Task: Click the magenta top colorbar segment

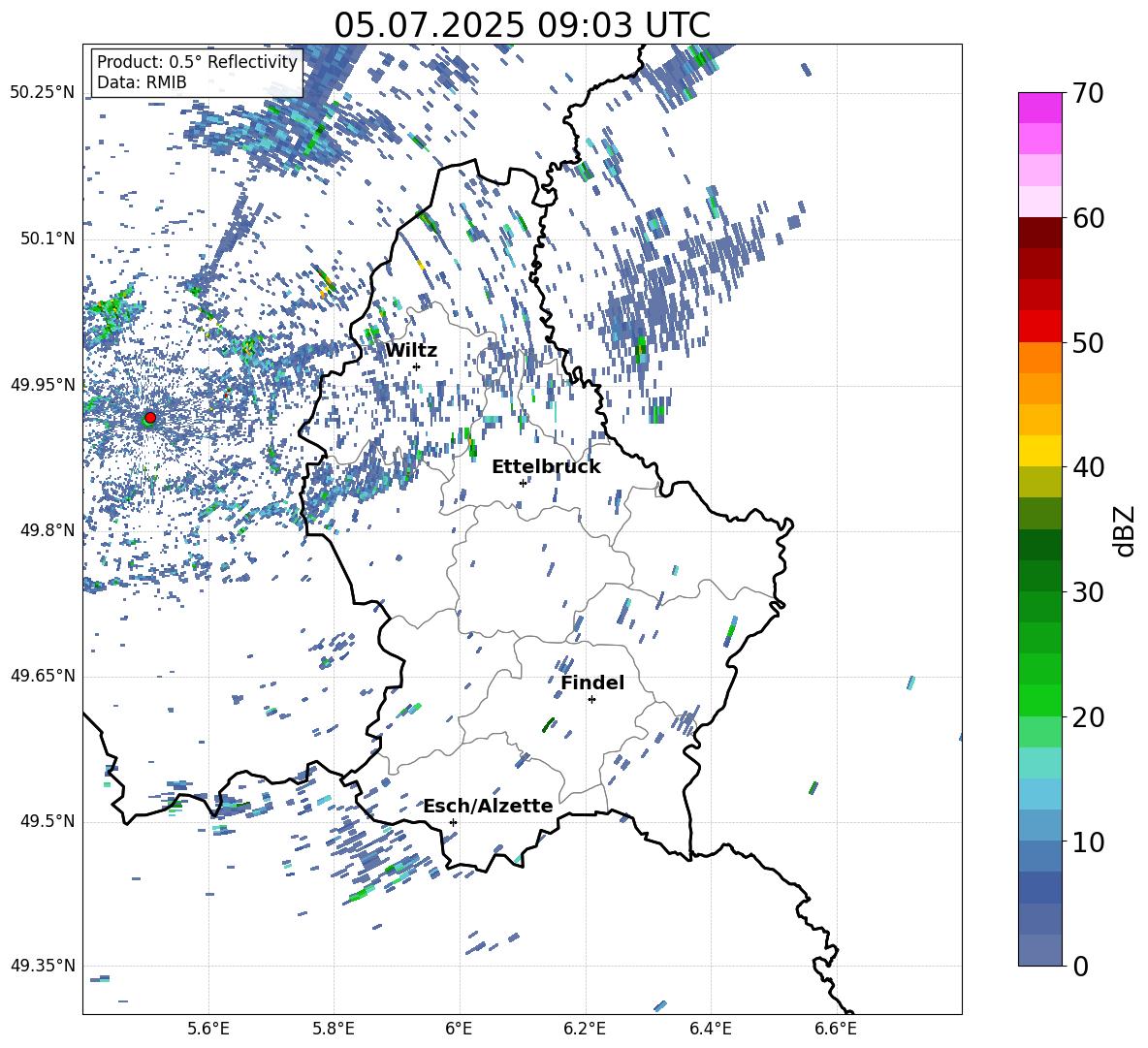Action: (1040, 108)
